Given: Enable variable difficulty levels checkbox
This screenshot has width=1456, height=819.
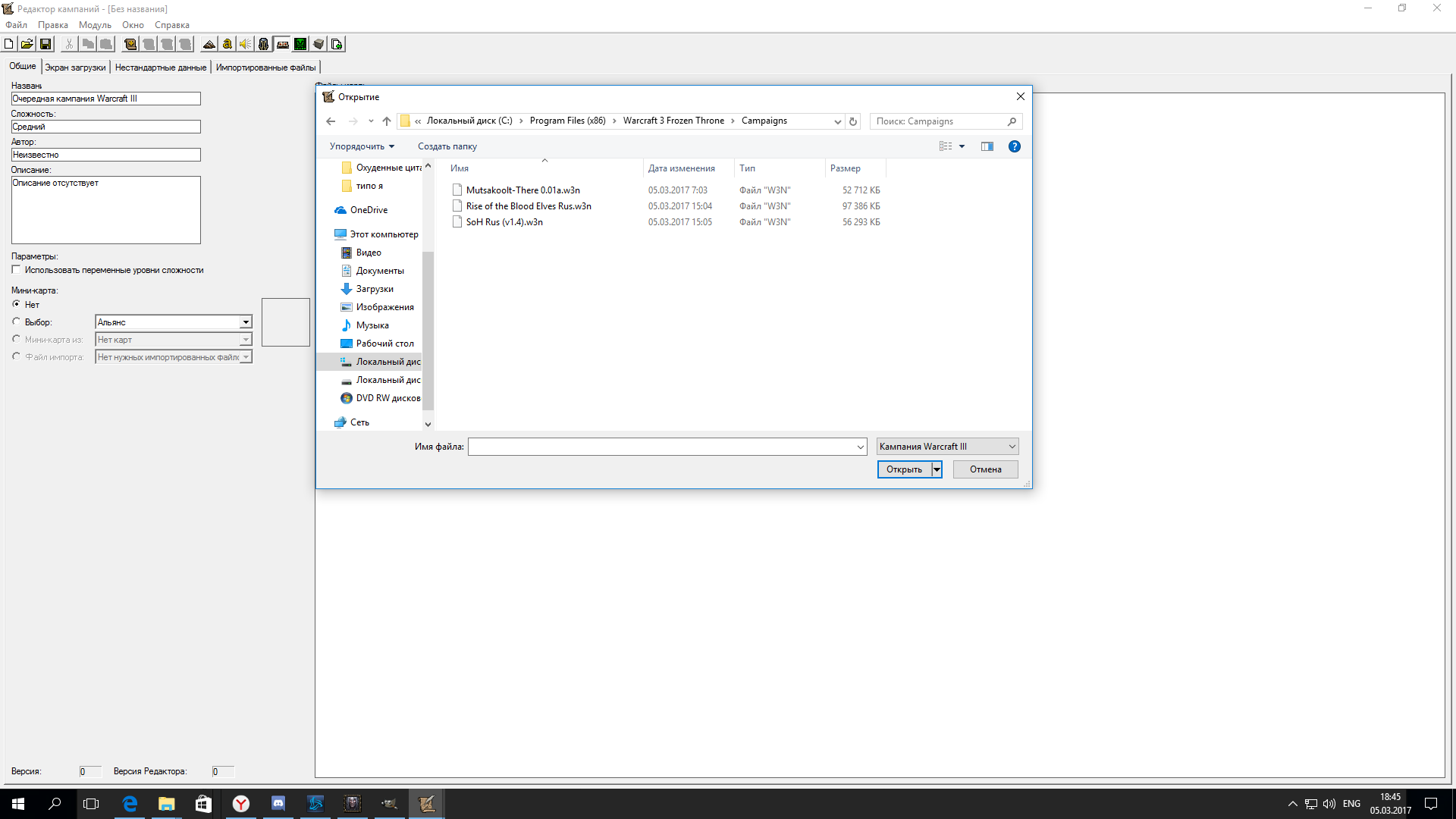Looking at the screenshot, I should (16, 270).
